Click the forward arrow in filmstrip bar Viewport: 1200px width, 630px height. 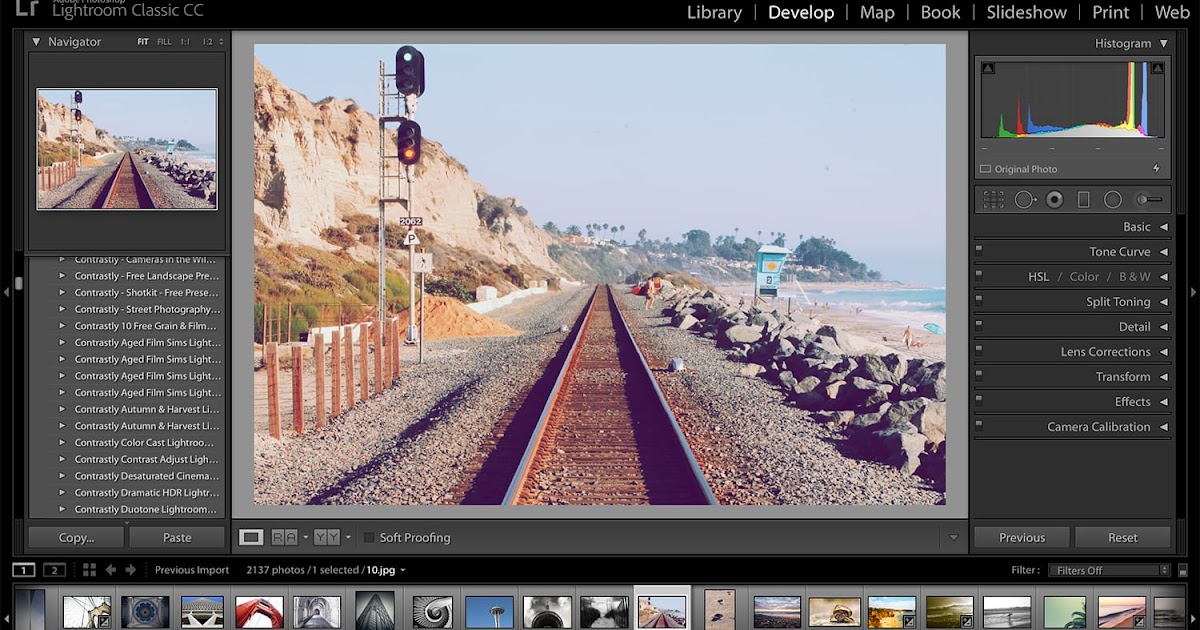click(x=130, y=570)
